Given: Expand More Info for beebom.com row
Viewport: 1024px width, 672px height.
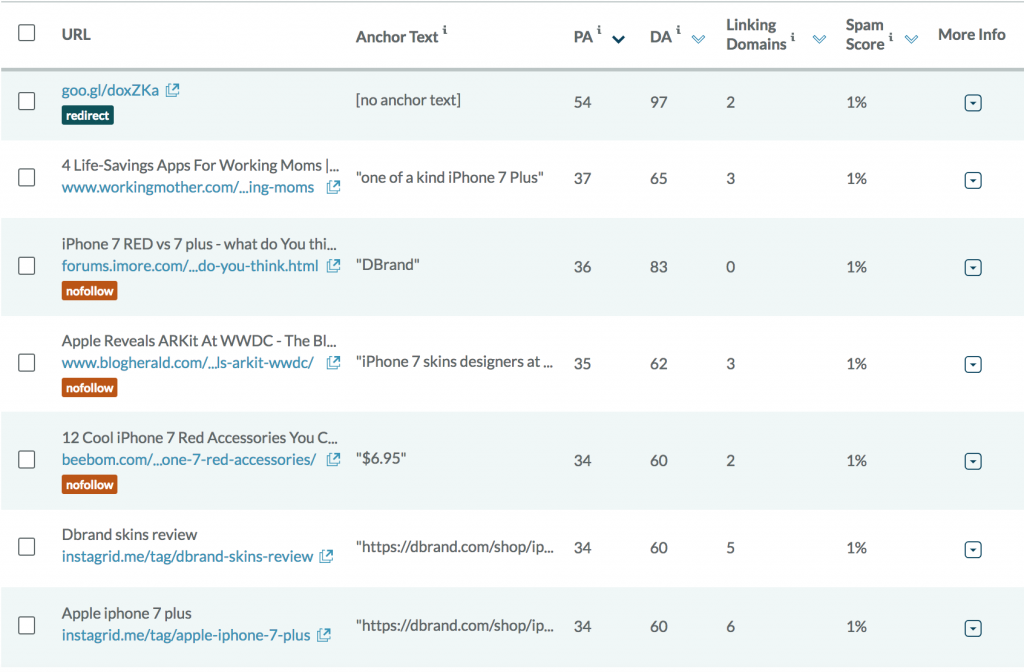Looking at the screenshot, I should (x=972, y=461).
